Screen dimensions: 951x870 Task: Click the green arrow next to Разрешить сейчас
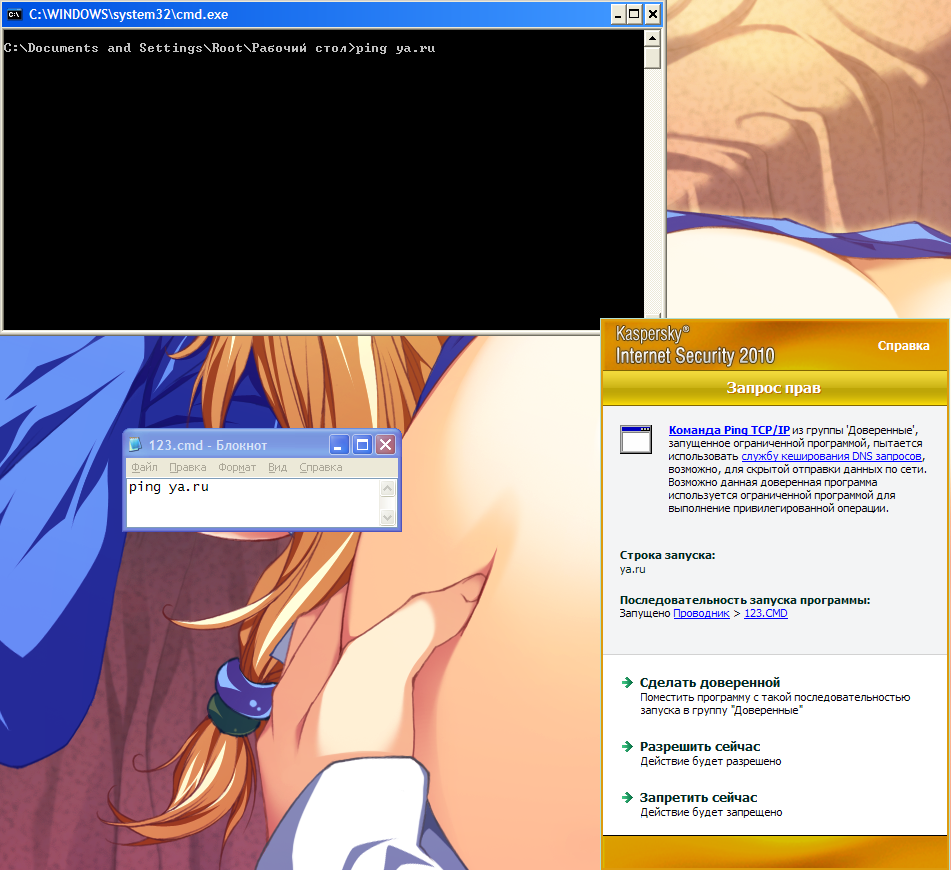pos(628,746)
